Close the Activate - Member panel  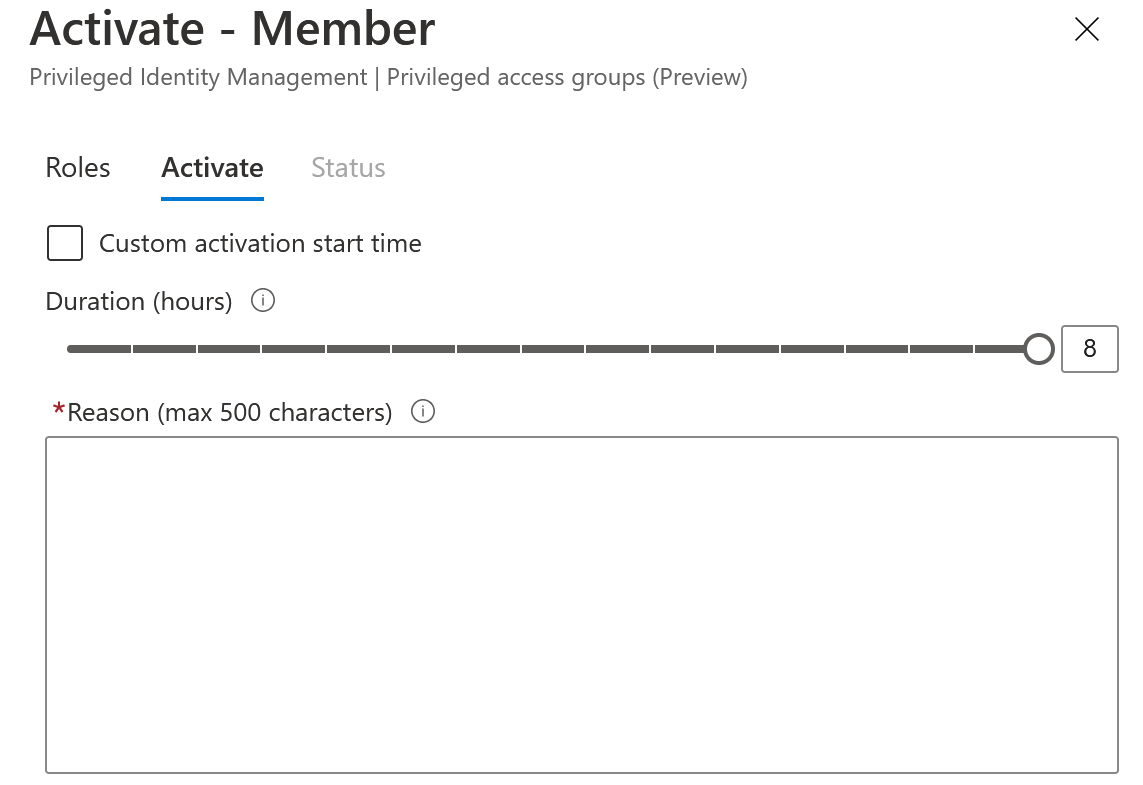tap(1086, 30)
